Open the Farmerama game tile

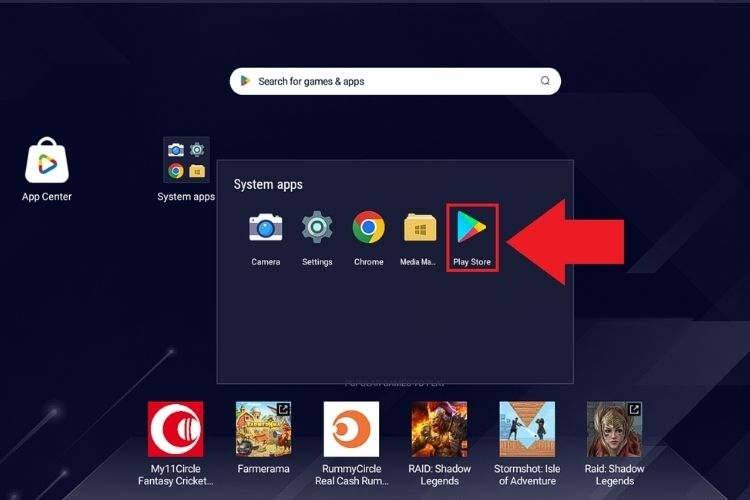point(264,429)
